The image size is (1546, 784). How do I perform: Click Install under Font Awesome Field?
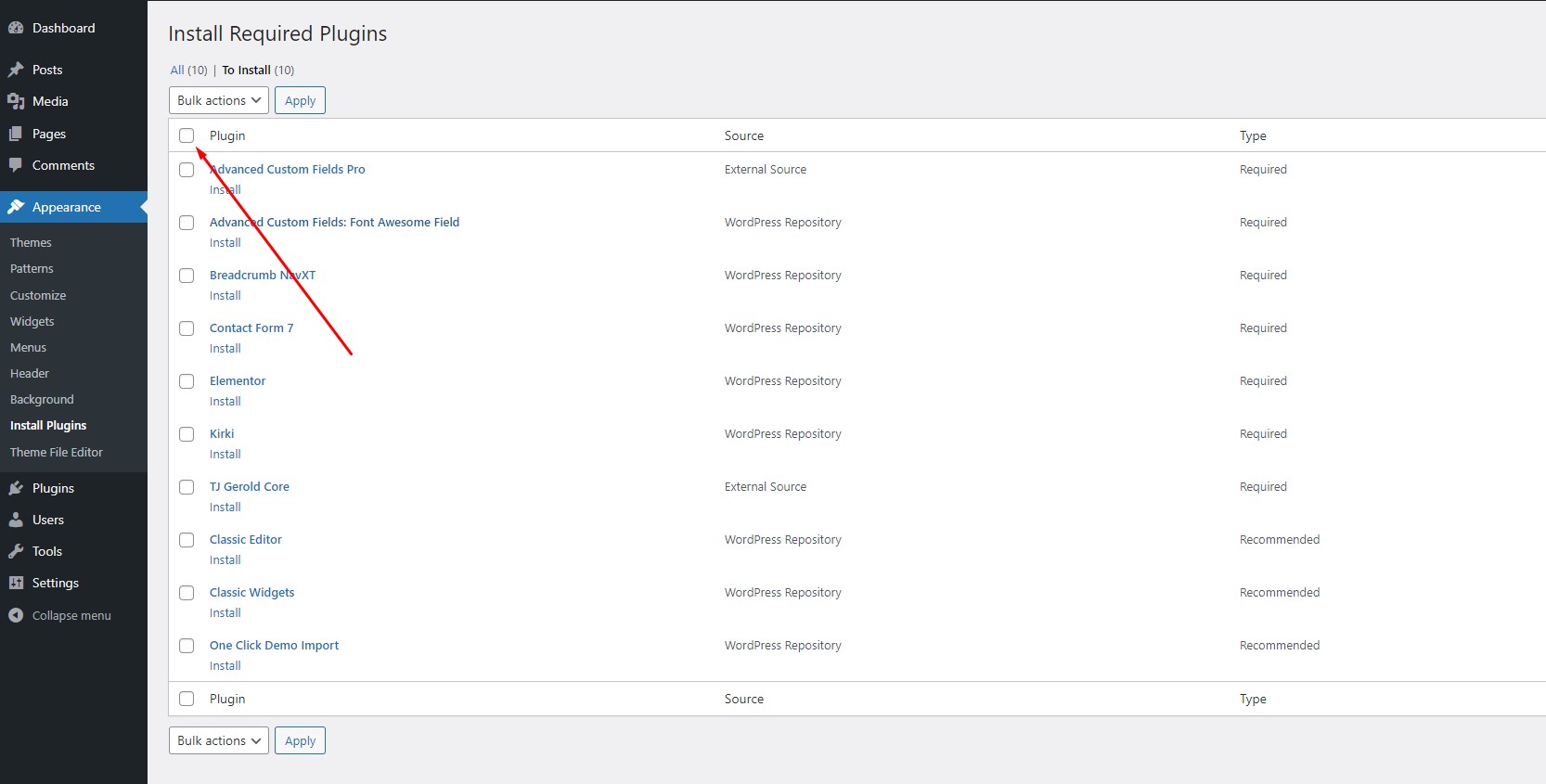225,242
